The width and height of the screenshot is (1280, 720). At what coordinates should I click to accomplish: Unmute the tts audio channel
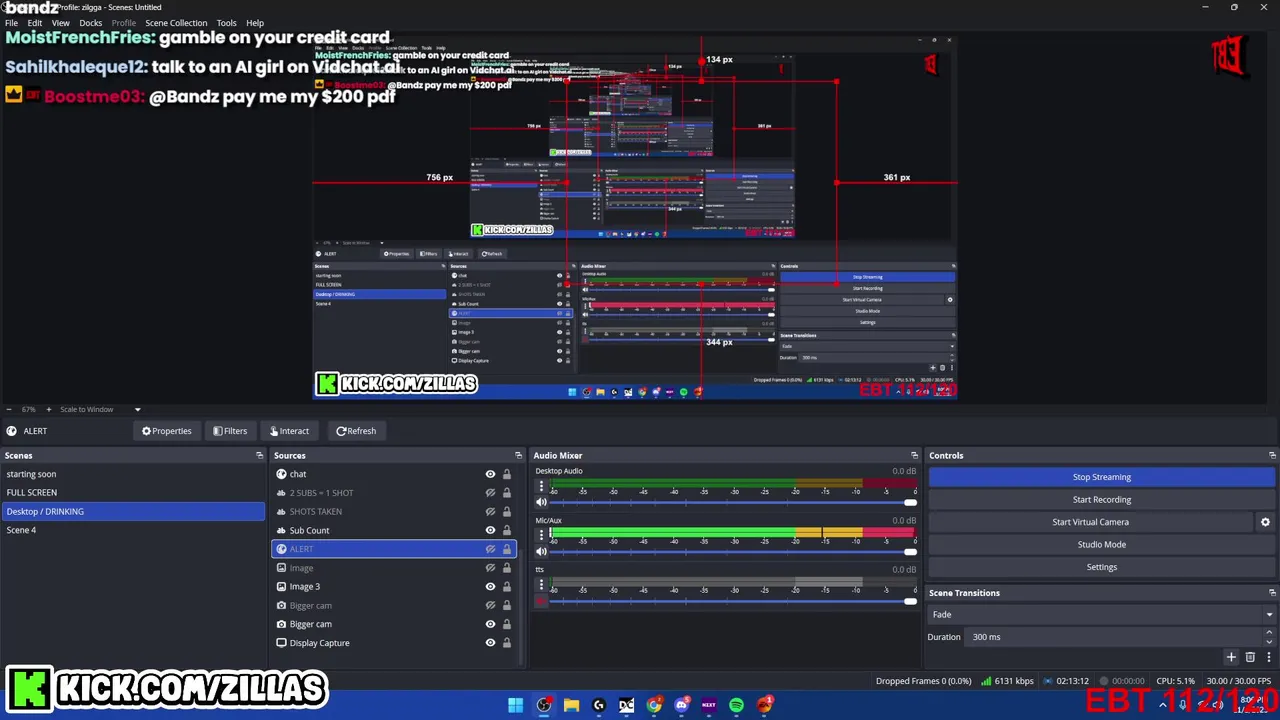tap(541, 601)
